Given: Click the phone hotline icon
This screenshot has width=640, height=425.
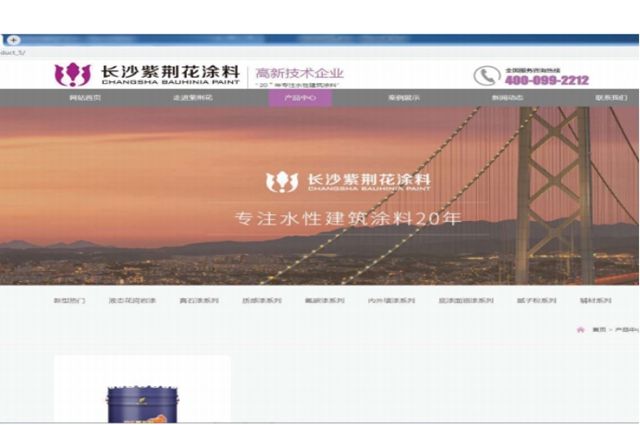Looking at the screenshot, I should coord(487,76).
